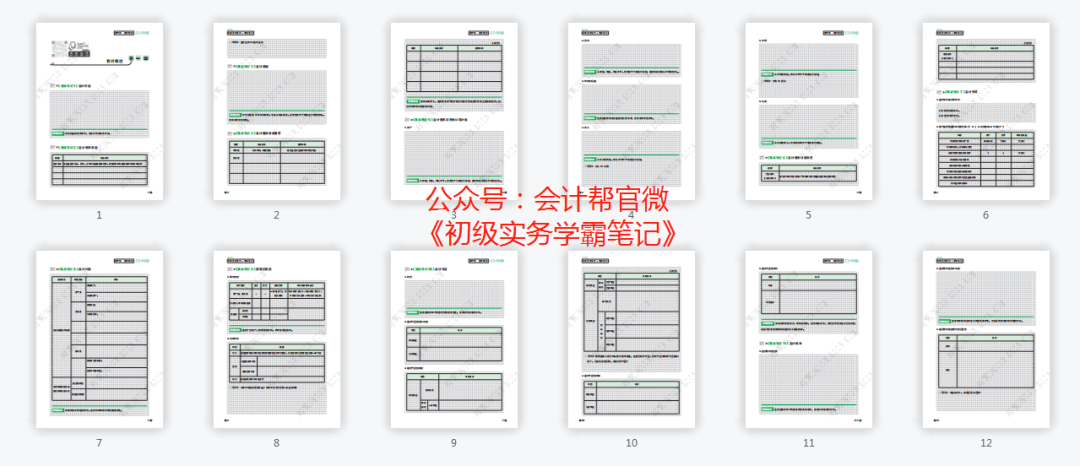This screenshot has height=466, width=1080.
Task: Open page 10 thumbnail
Action: tap(632, 339)
